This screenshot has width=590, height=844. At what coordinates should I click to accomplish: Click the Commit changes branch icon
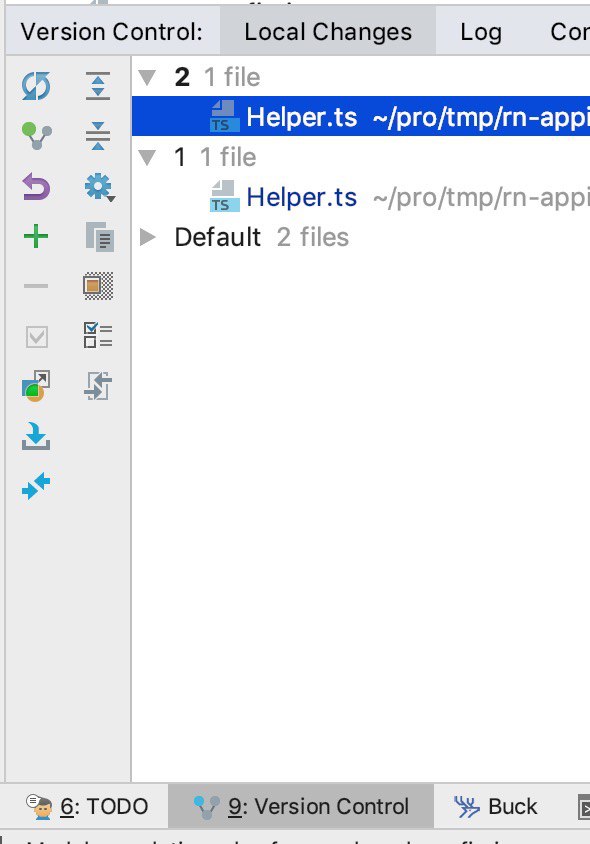[36, 136]
